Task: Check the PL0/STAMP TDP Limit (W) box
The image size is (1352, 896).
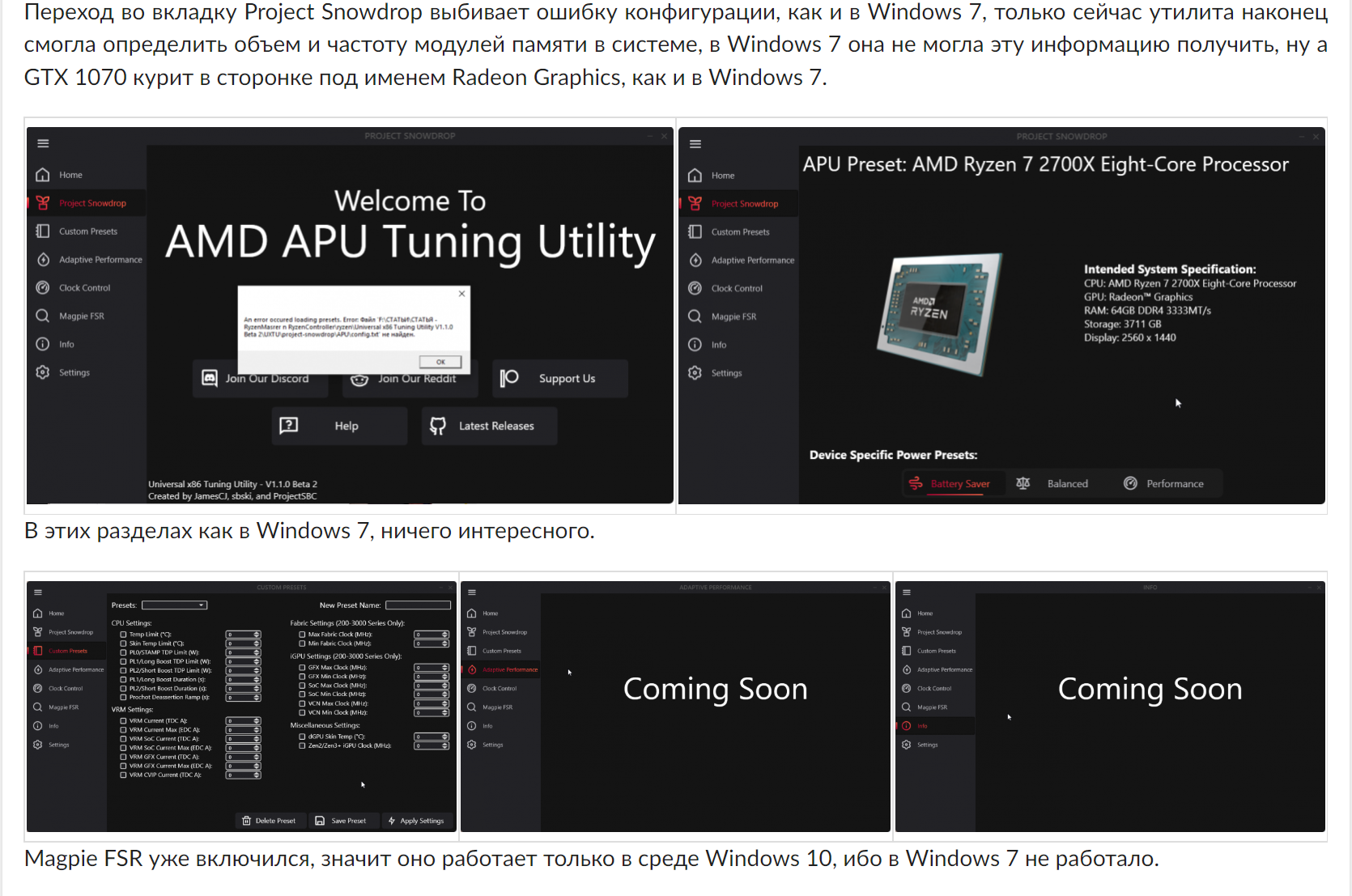Action: (124, 652)
